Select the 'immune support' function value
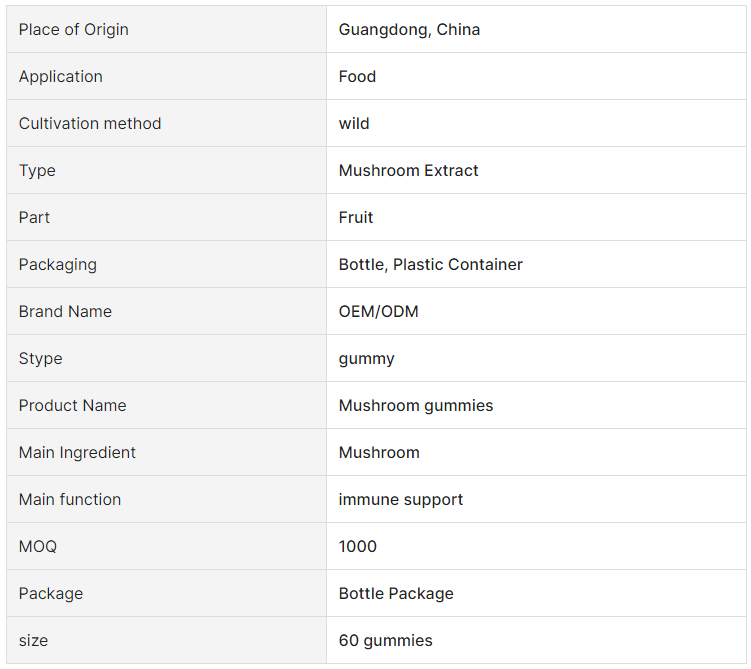This screenshot has width=751, height=669. pos(401,499)
